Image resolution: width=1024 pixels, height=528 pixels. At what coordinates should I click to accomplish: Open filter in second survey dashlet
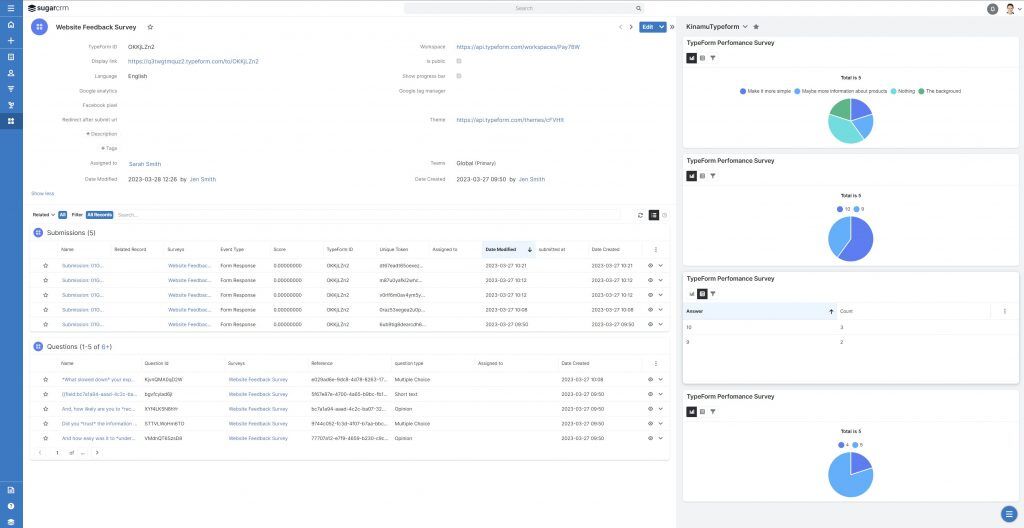(713, 176)
